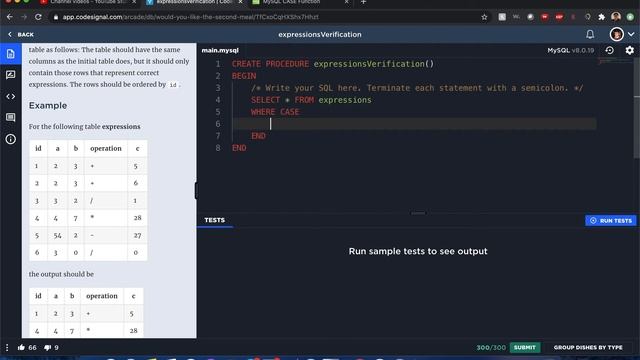
Task: Open the user profile avatar
Action: coord(616,34)
